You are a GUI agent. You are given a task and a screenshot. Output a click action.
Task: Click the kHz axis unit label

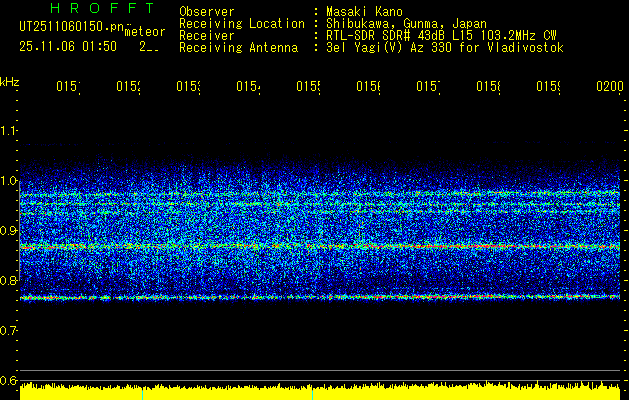tap(9, 80)
